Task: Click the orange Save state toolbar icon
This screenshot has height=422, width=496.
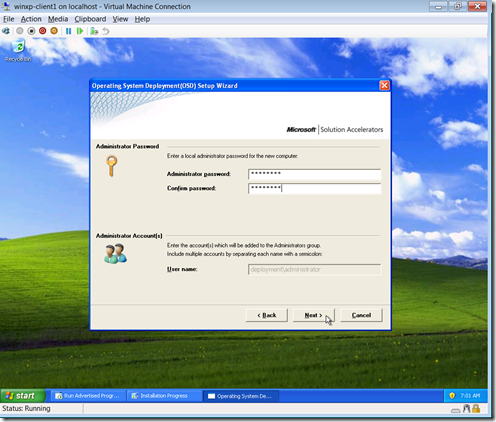Action: click(x=54, y=31)
